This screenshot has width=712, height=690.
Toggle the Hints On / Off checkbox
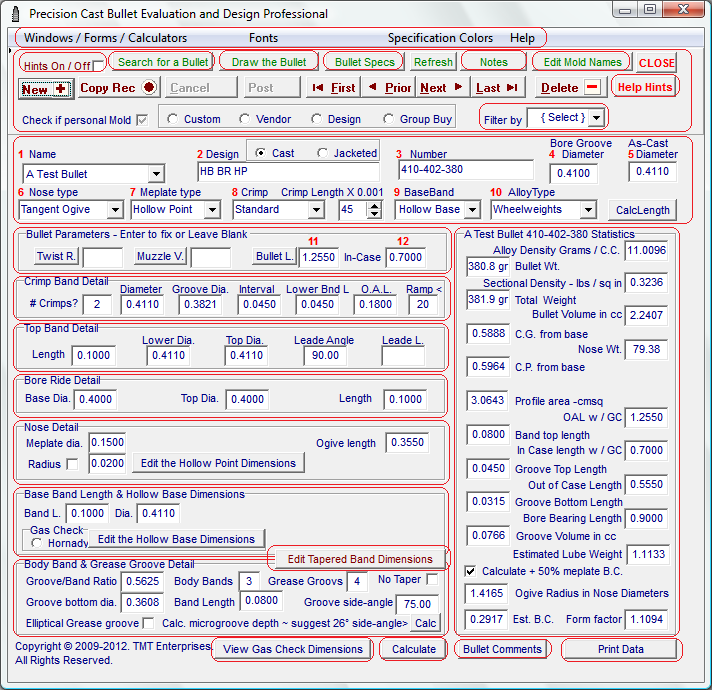pyautogui.click(x=98, y=65)
